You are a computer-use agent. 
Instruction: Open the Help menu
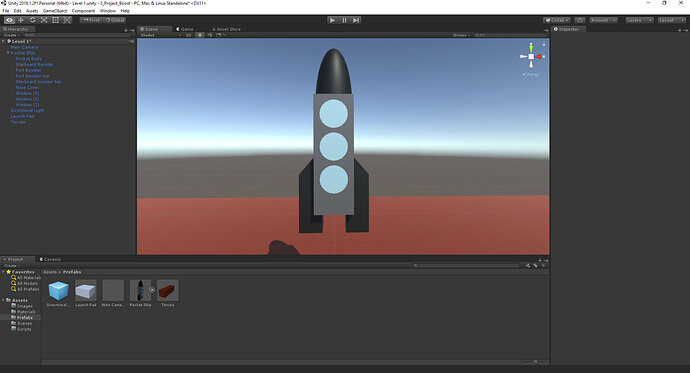(125, 11)
